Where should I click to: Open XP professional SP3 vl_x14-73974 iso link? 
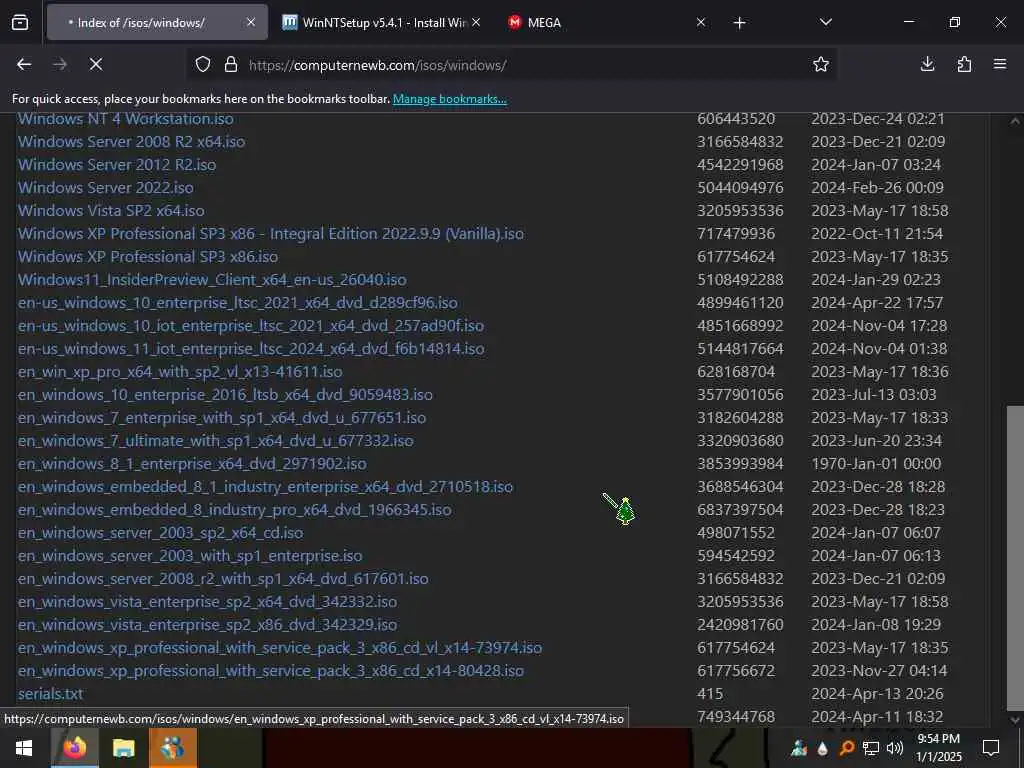[280, 648]
